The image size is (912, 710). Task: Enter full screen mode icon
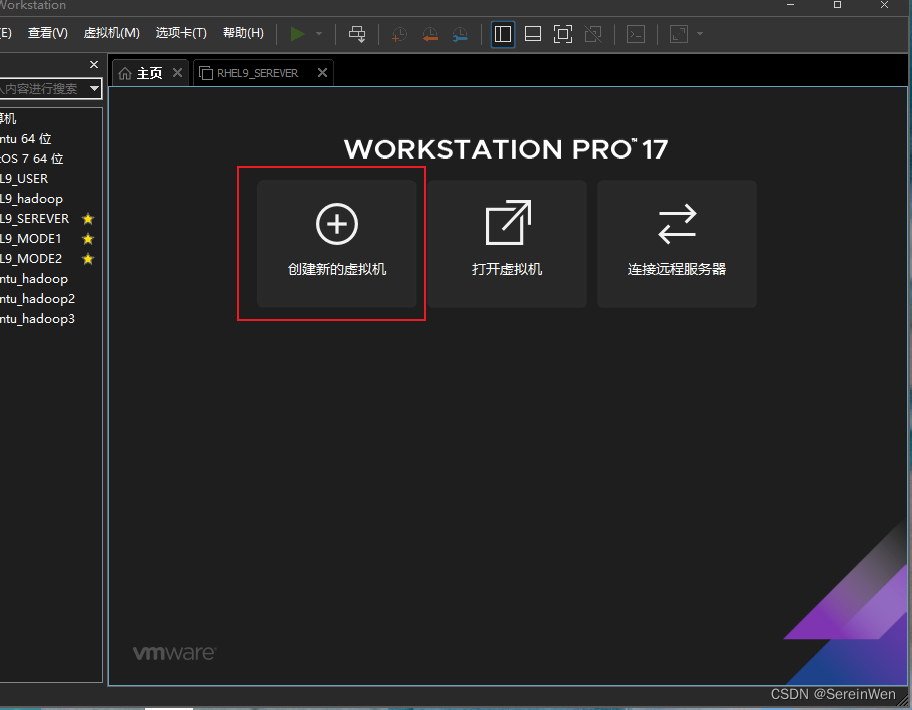point(562,34)
